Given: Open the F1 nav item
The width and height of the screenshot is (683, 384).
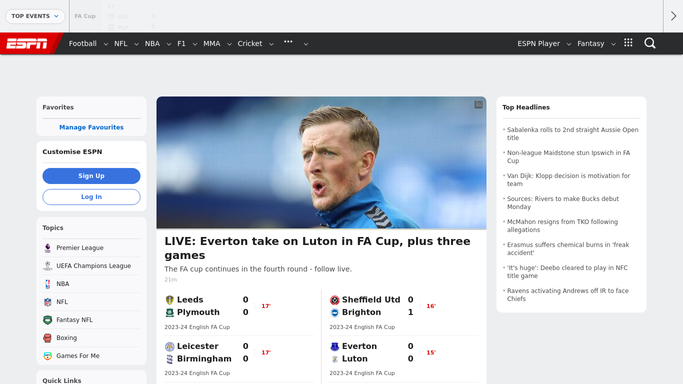Looking at the screenshot, I should point(181,44).
